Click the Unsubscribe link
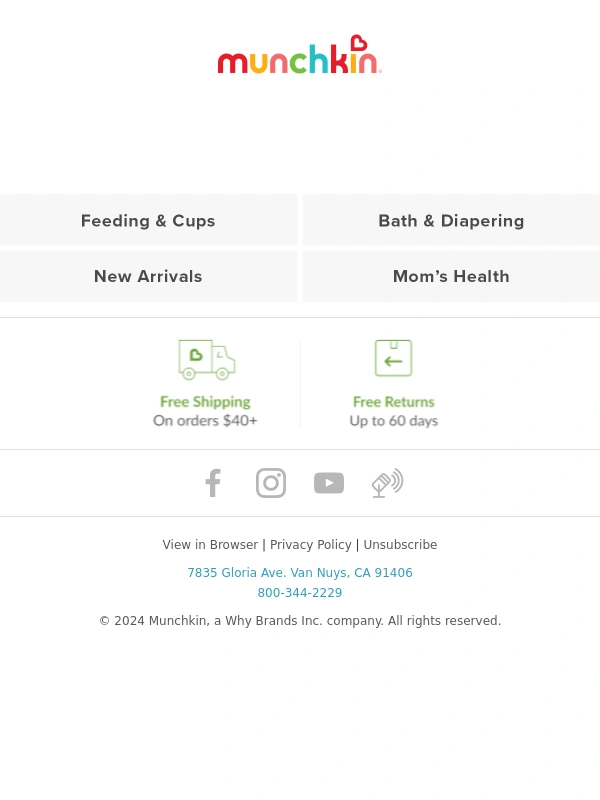 400,544
